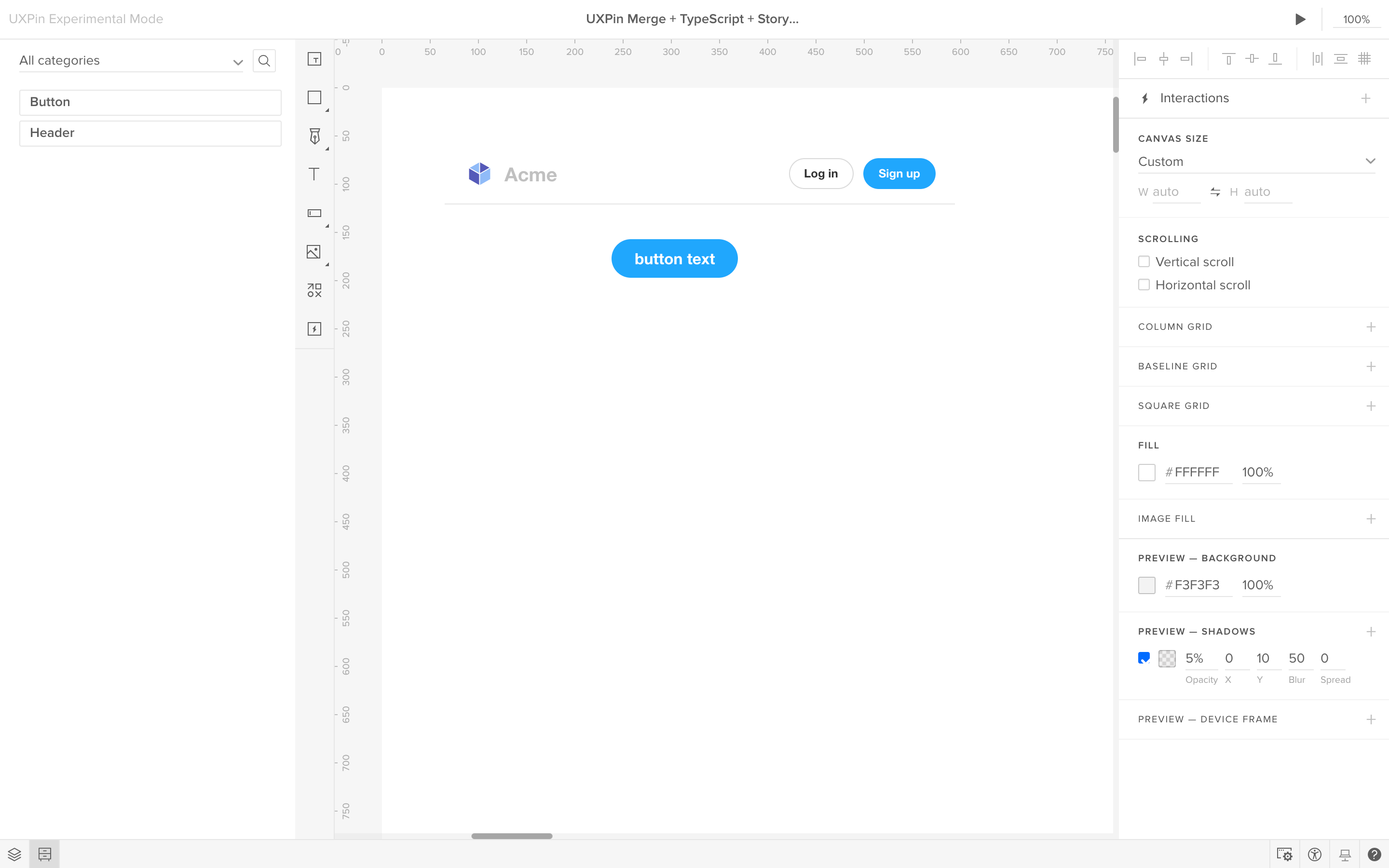1389x868 pixels.
Task: Select the Text tool
Action: tap(314, 174)
